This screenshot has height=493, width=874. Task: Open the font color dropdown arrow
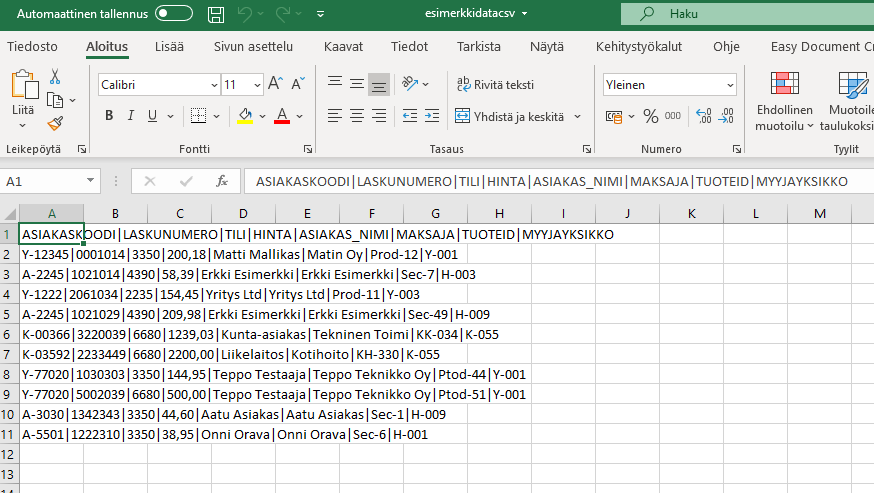coord(299,117)
